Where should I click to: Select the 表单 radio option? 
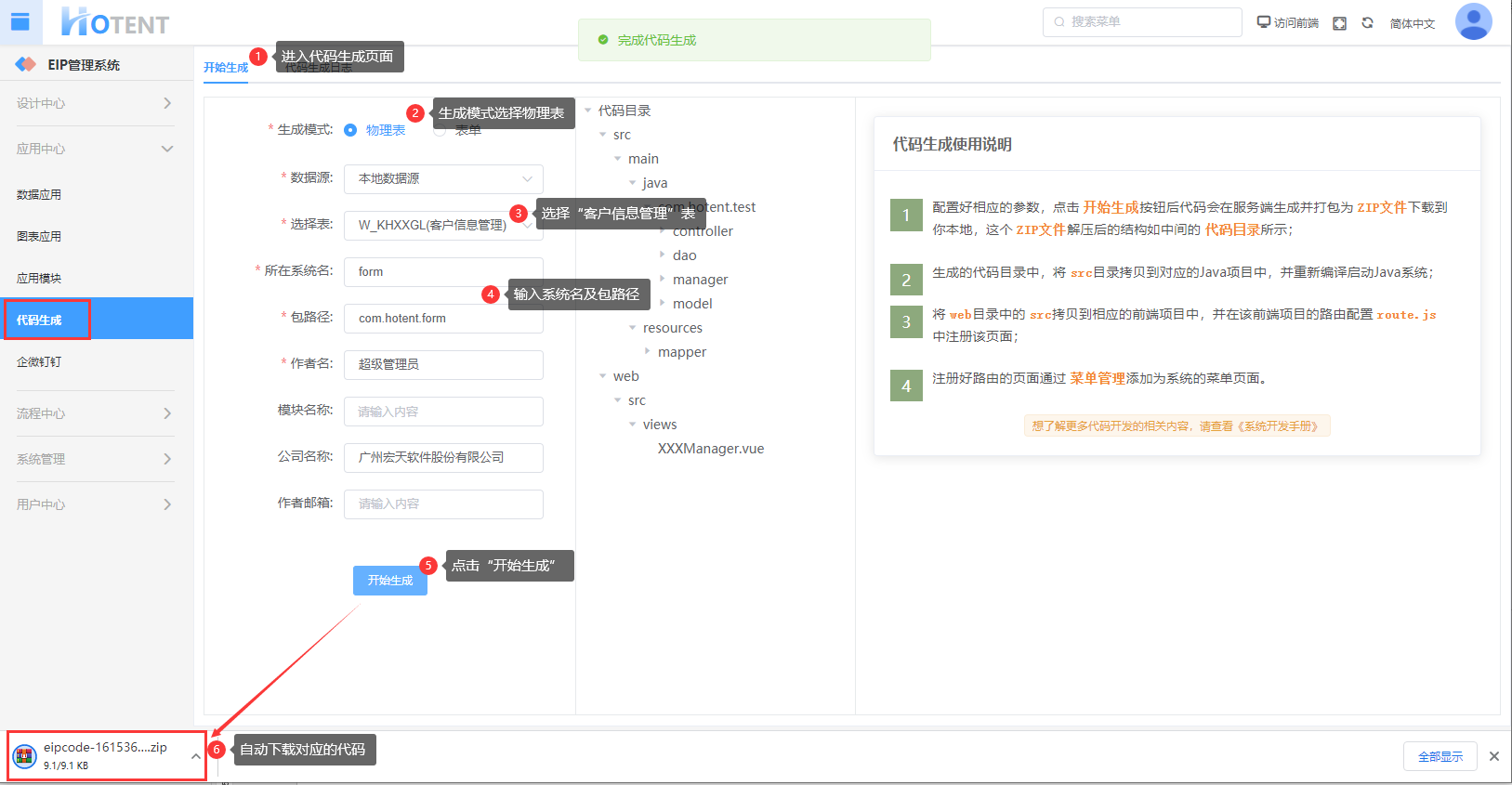(440, 131)
